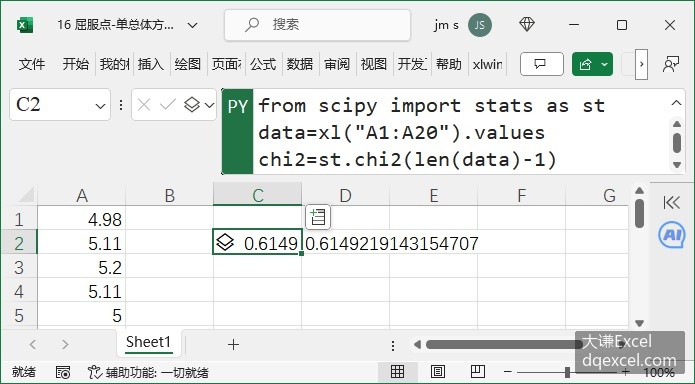Screen dimensions: 695x384
Task: Switch to the 视图 tab
Action: tap(374, 64)
